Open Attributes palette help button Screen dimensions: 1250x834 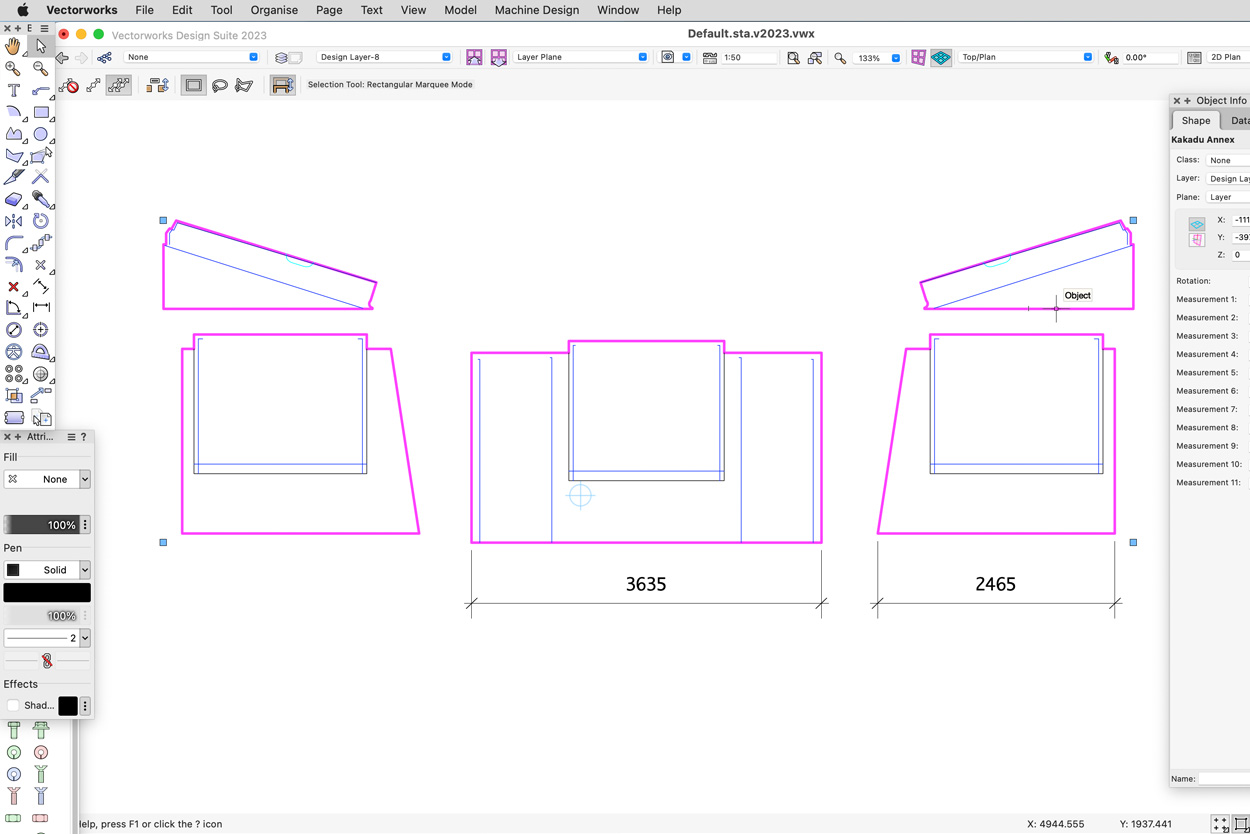click(84, 437)
